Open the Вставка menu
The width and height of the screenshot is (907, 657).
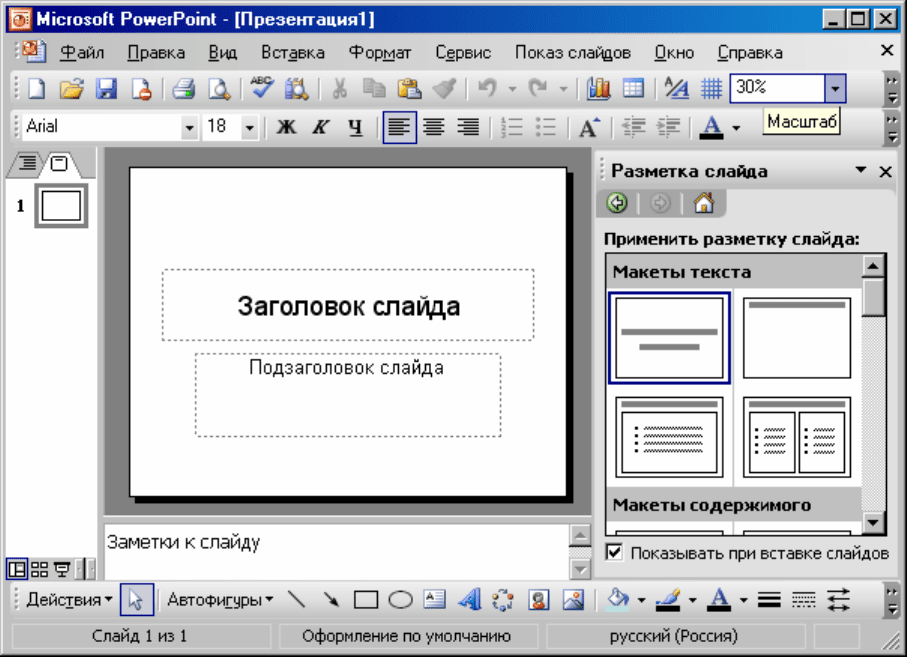point(293,53)
